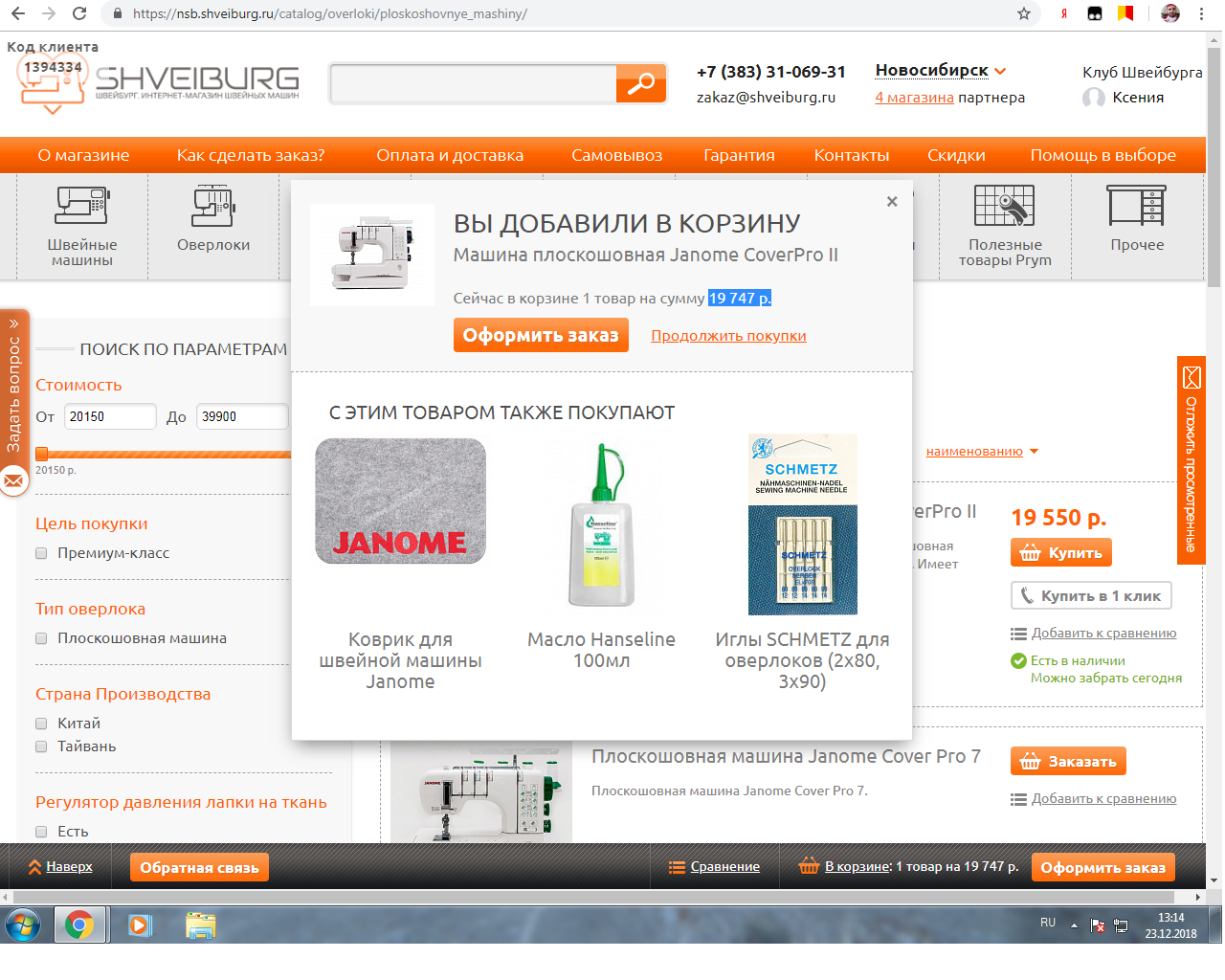
Task: Click the Shveiburg logo
Action: click(159, 83)
